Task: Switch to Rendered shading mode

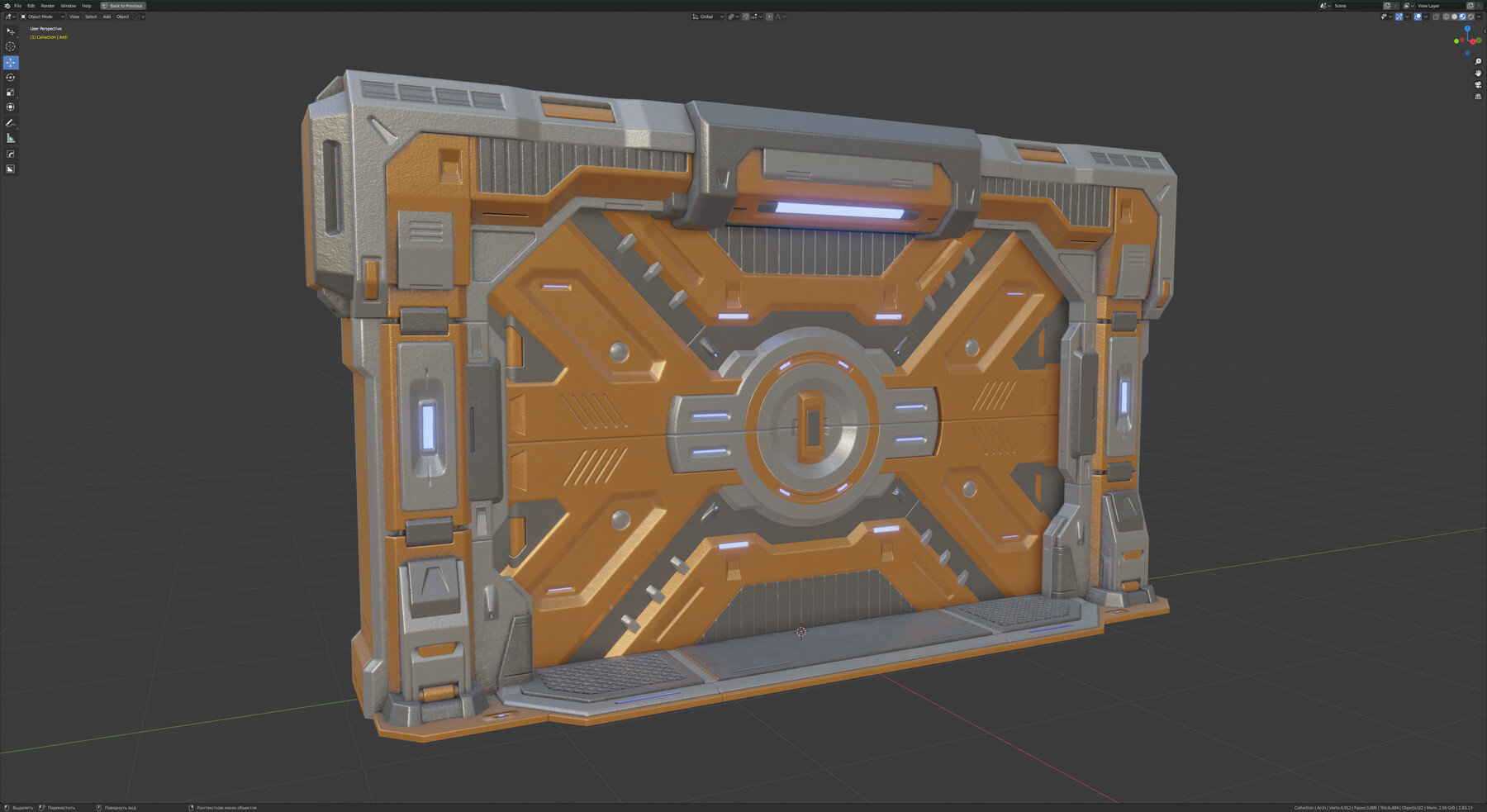Action: pyautogui.click(x=1470, y=17)
